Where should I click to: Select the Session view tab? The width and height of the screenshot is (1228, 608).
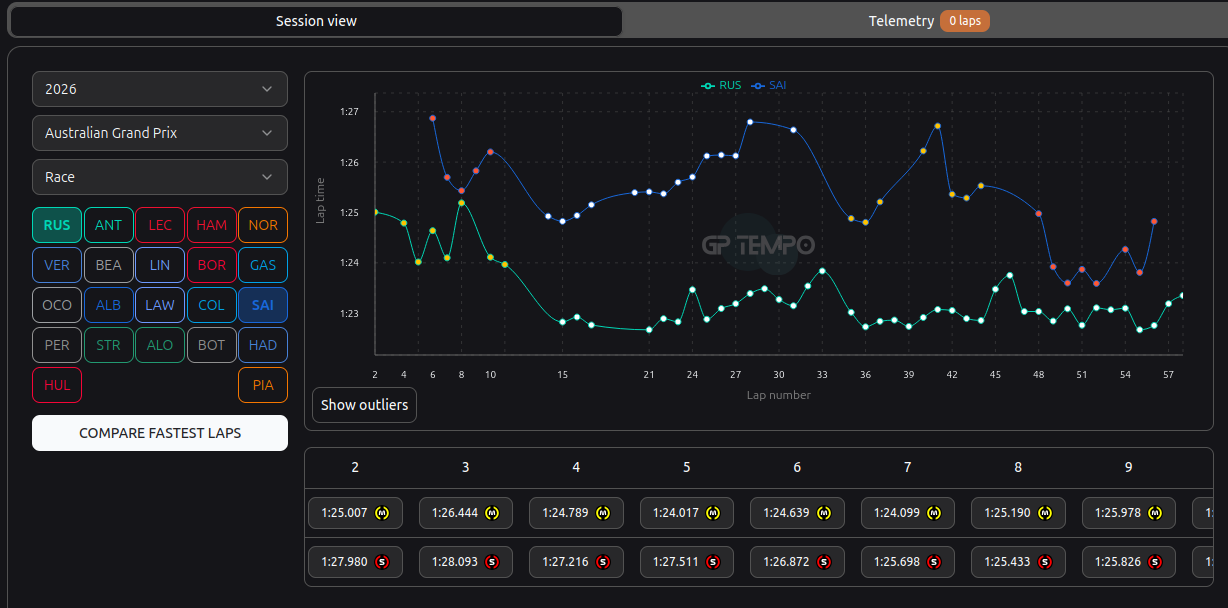tap(316, 21)
